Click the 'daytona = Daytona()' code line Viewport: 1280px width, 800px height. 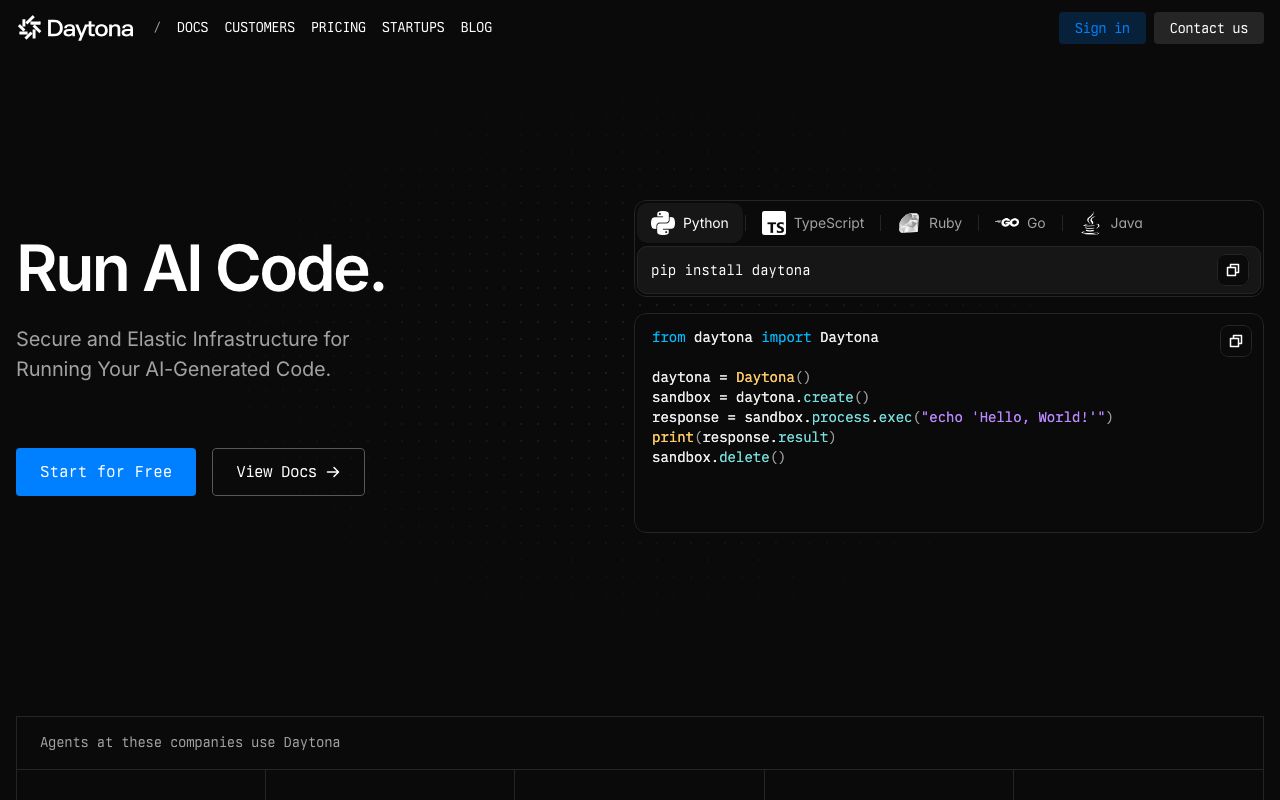(x=731, y=377)
